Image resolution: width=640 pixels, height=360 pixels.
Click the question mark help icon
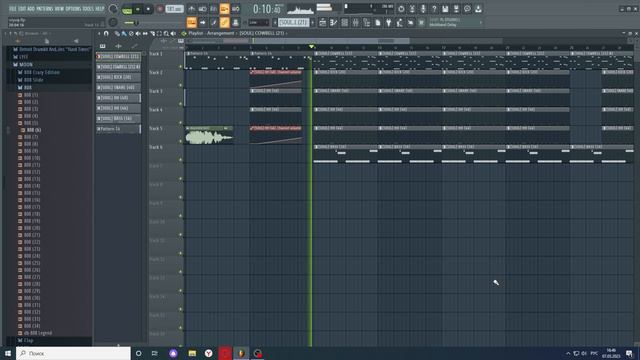click(x=434, y=9)
